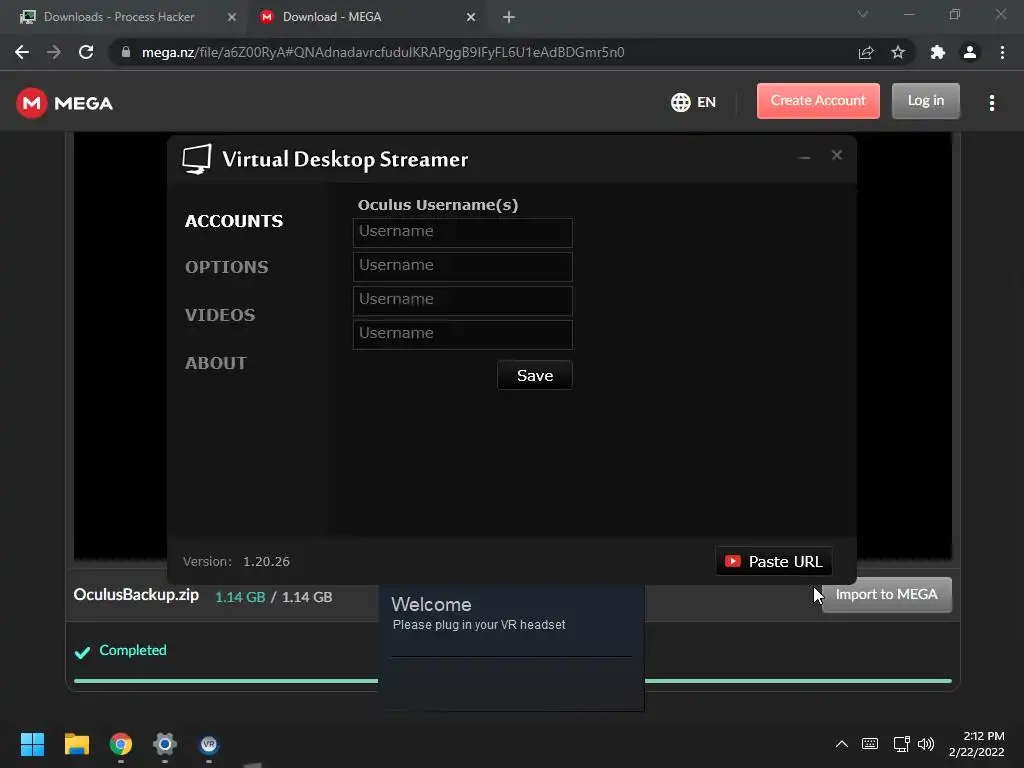The height and width of the screenshot is (768, 1024).
Task: Click the Chrome taskbar icon
Action: (x=121, y=744)
